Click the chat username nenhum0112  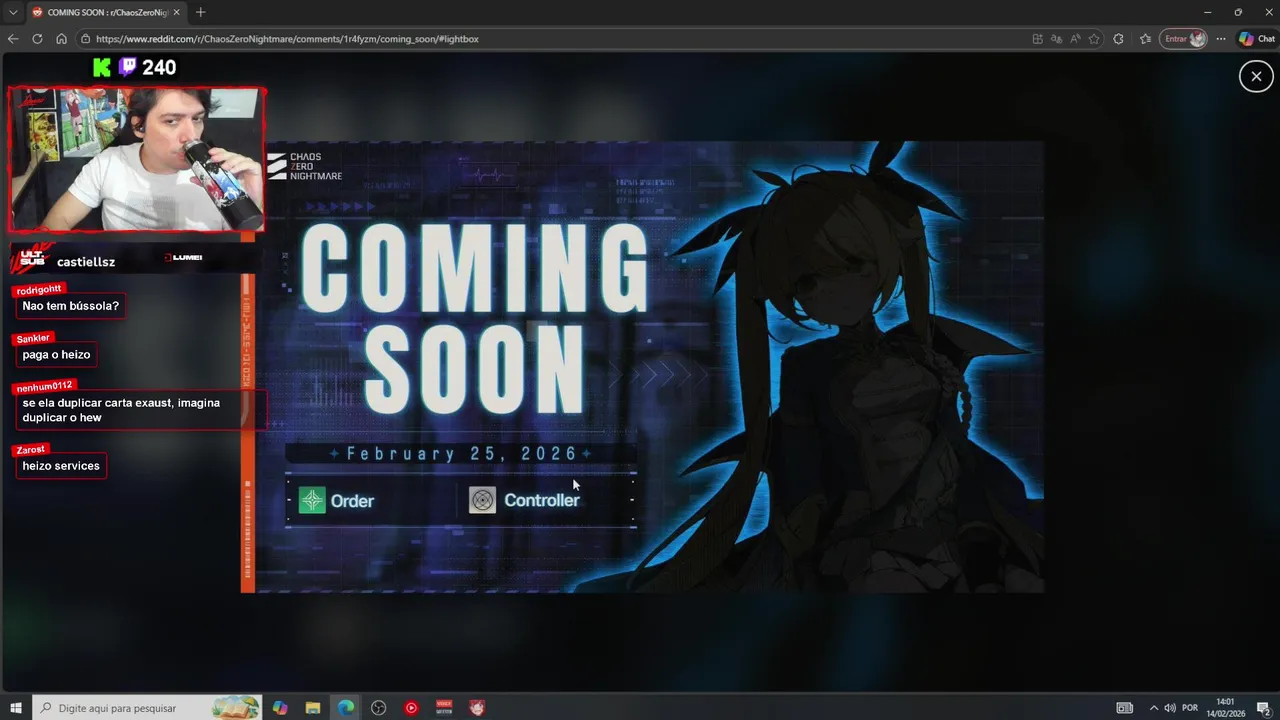[45, 386]
